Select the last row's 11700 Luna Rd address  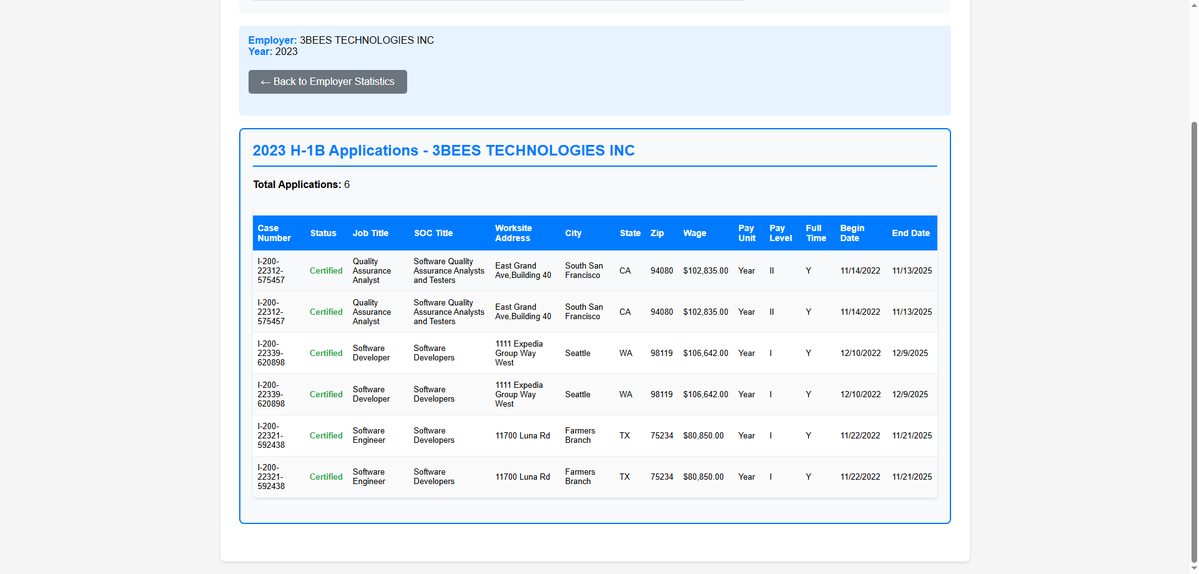pyautogui.click(x=522, y=477)
